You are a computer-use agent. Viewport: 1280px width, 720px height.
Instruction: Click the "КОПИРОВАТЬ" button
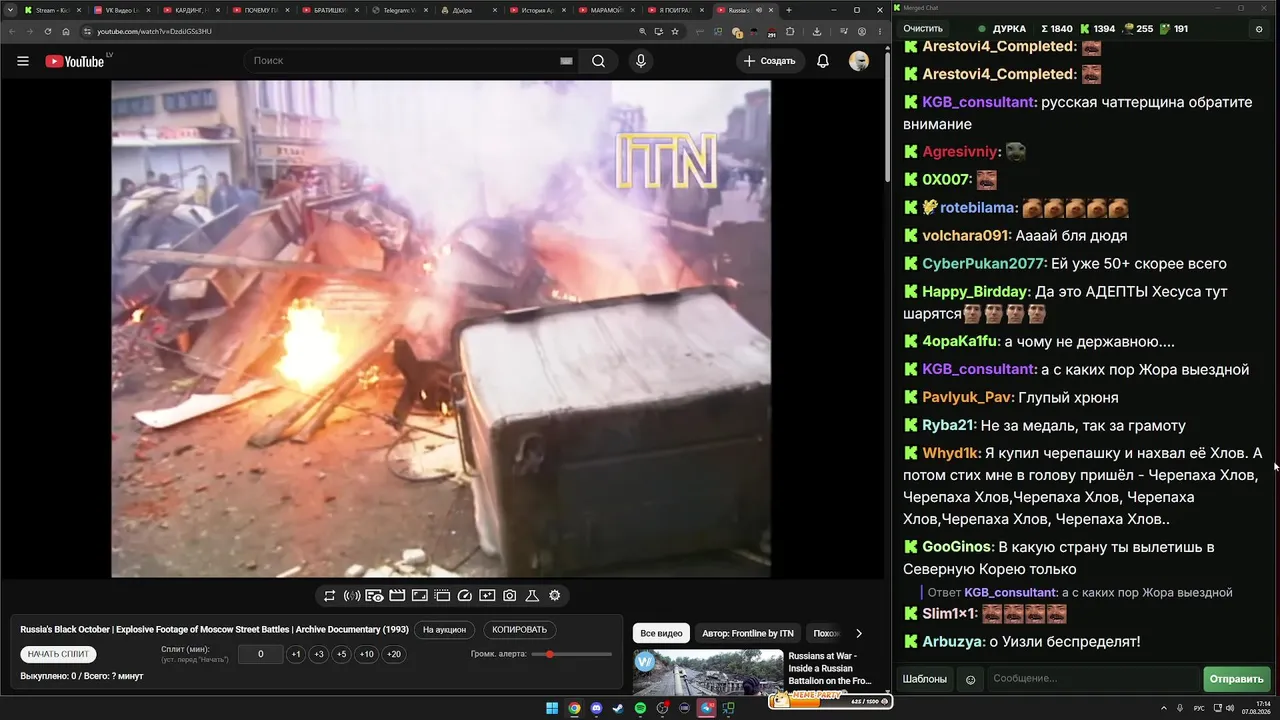point(520,630)
